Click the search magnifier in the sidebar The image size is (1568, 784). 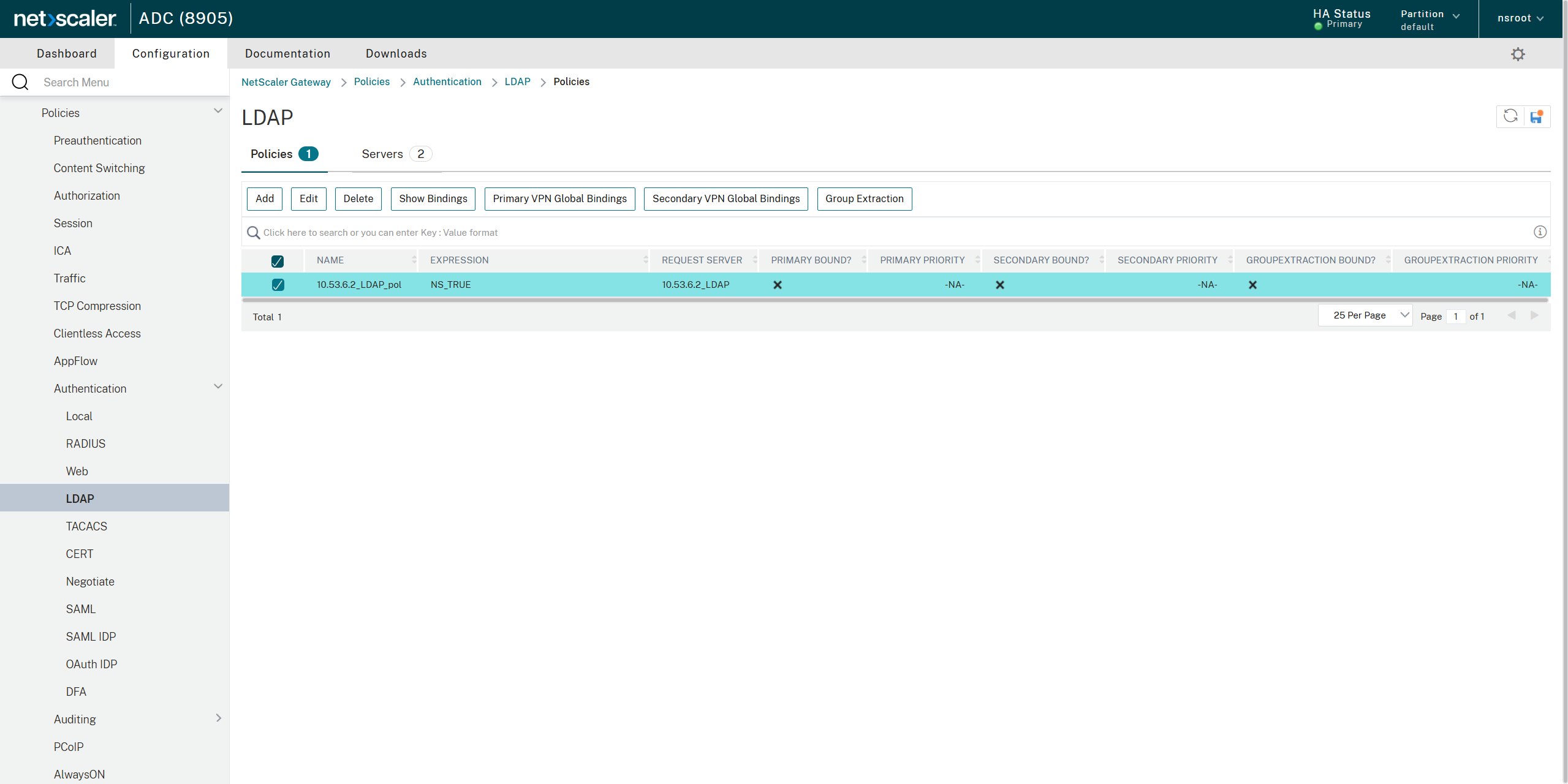[x=20, y=82]
